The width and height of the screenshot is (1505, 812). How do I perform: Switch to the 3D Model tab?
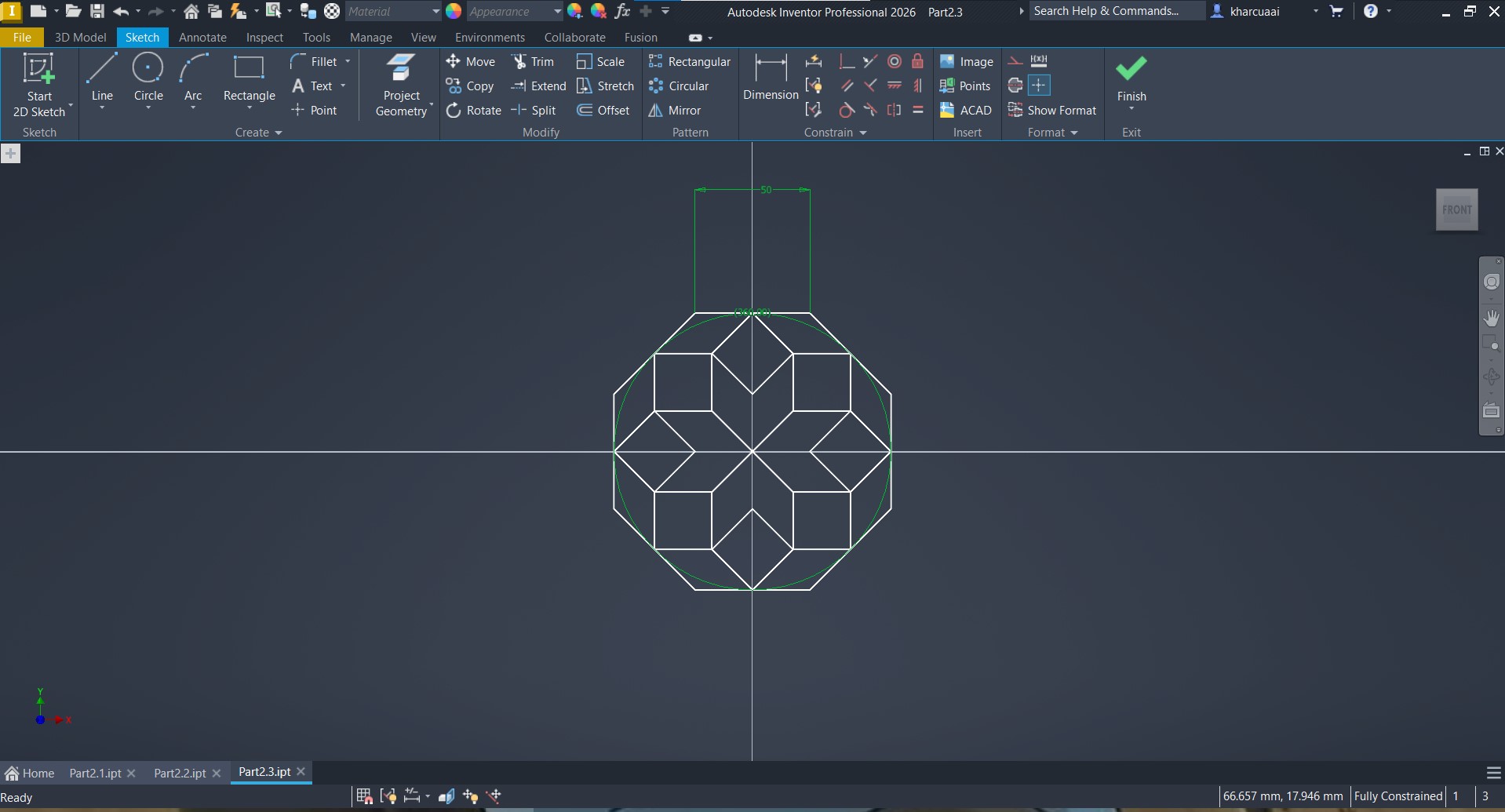[x=80, y=38]
